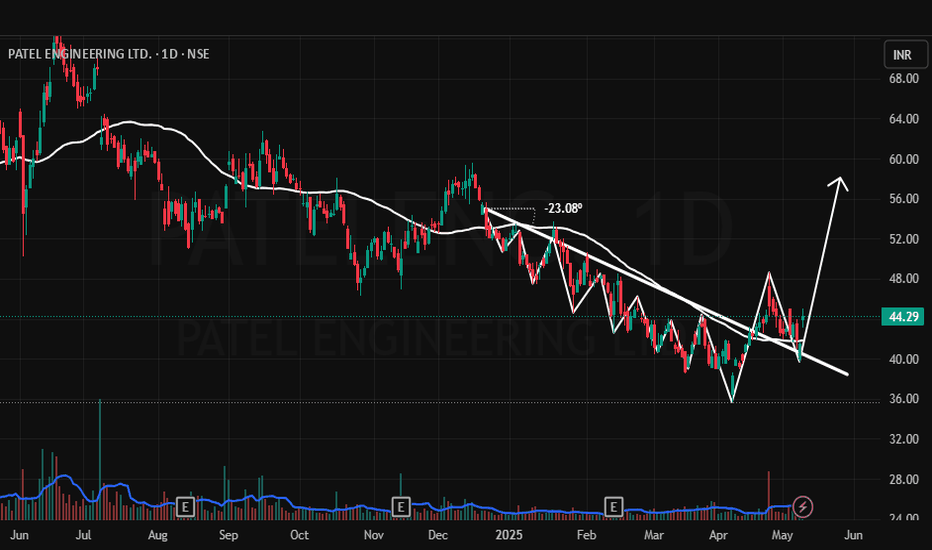Click the Nov time axis label
This screenshot has height=550, width=932.
click(373, 535)
